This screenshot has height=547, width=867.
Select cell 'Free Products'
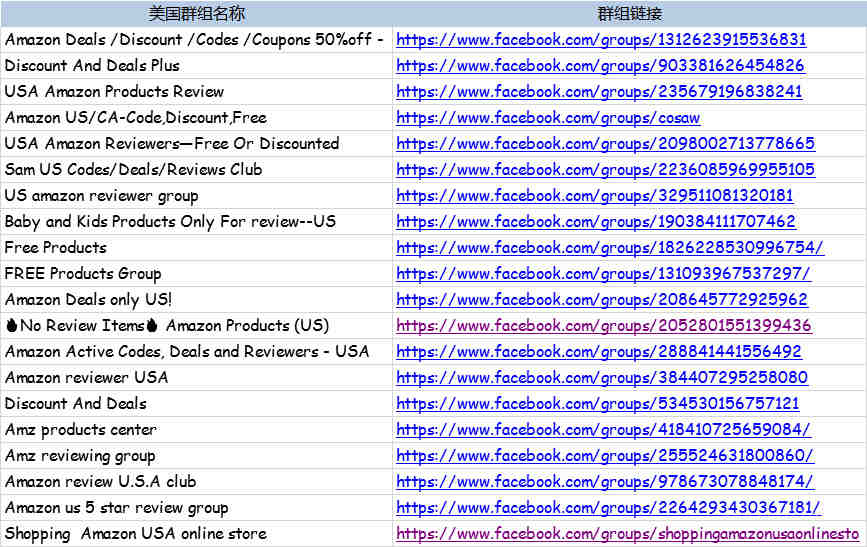tap(196, 248)
